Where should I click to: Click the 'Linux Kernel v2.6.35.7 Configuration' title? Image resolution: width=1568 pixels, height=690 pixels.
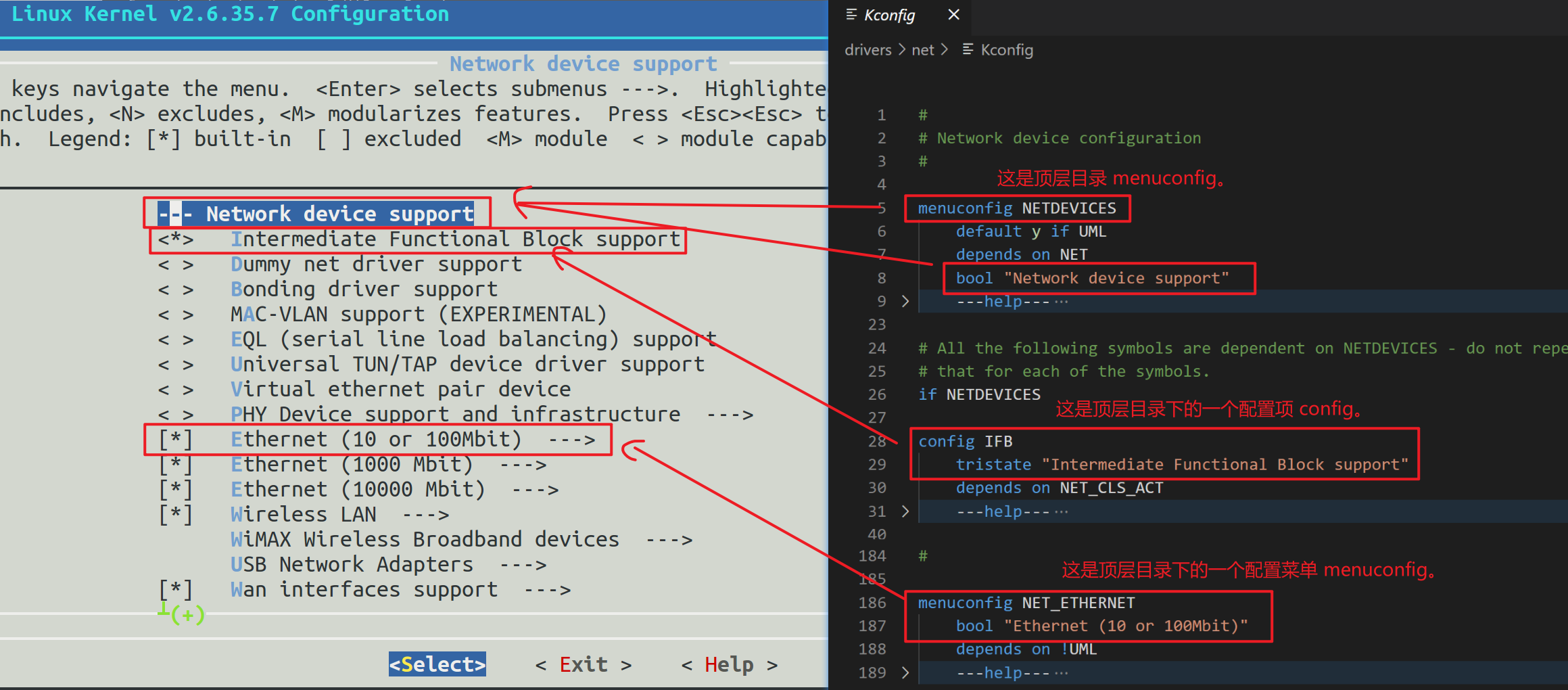pyautogui.click(x=230, y=14)
